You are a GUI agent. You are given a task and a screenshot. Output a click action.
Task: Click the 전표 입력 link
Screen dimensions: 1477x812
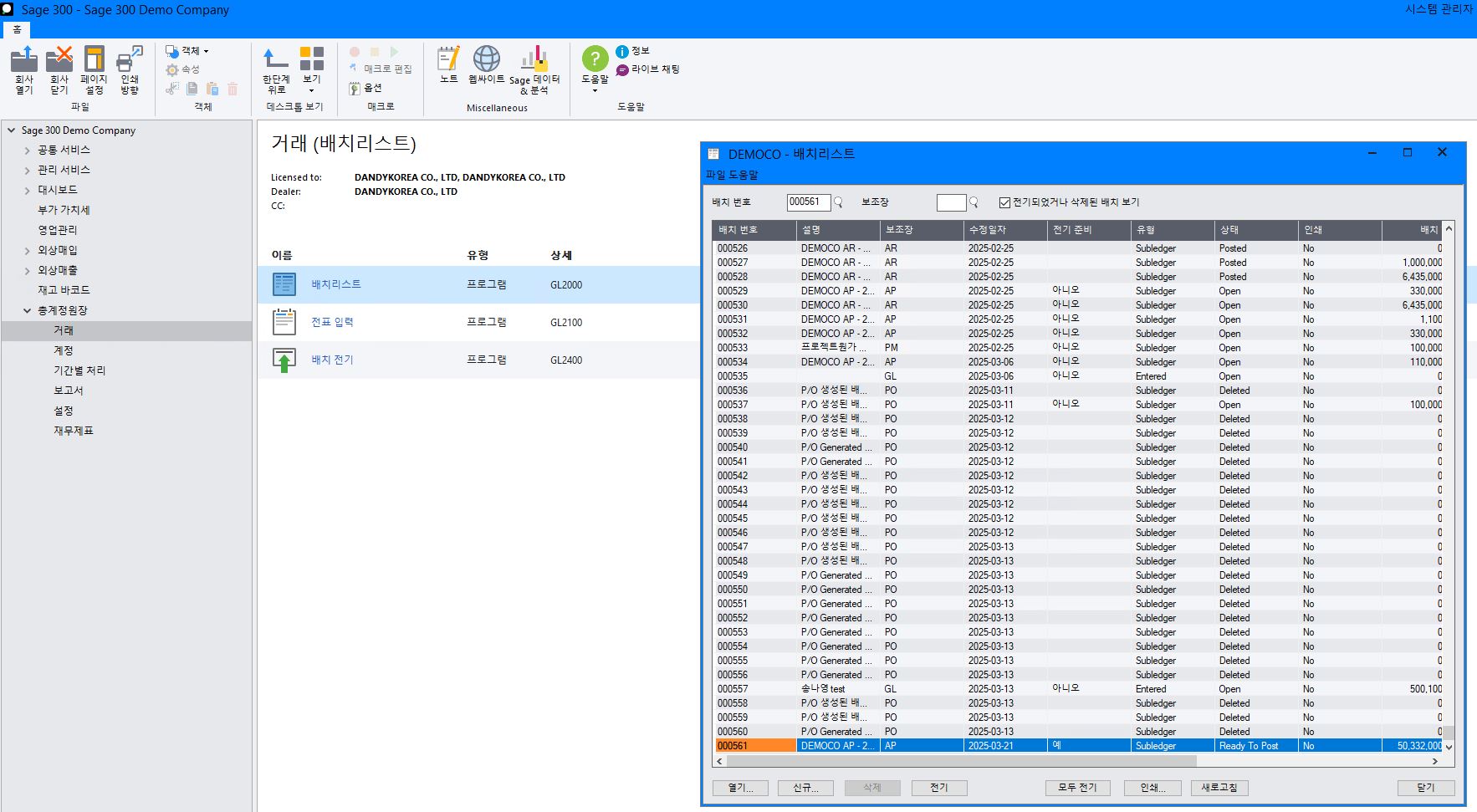point(333,322)
